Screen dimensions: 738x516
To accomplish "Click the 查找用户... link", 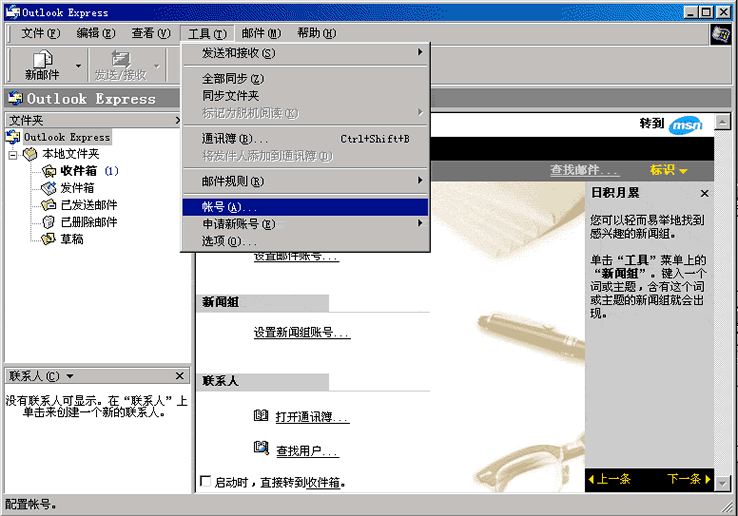I will [307, 451].
